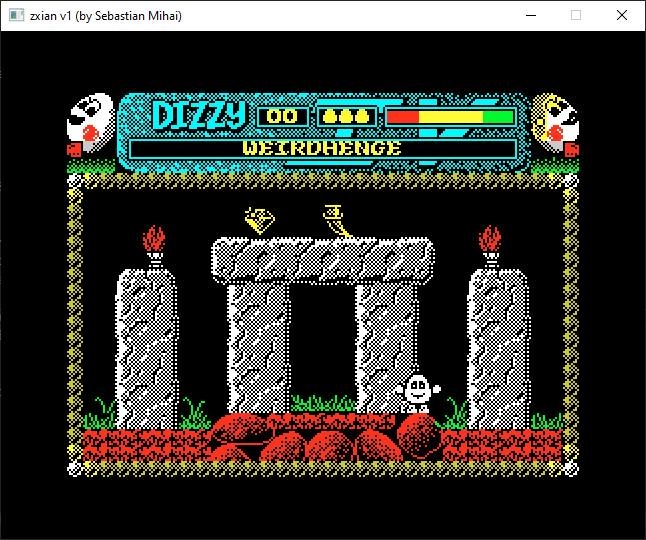Image resolution: width=646 pixels, height=540 pixels.
Task: Click the yellow horn item on the lintel
Action: (337, 221)
